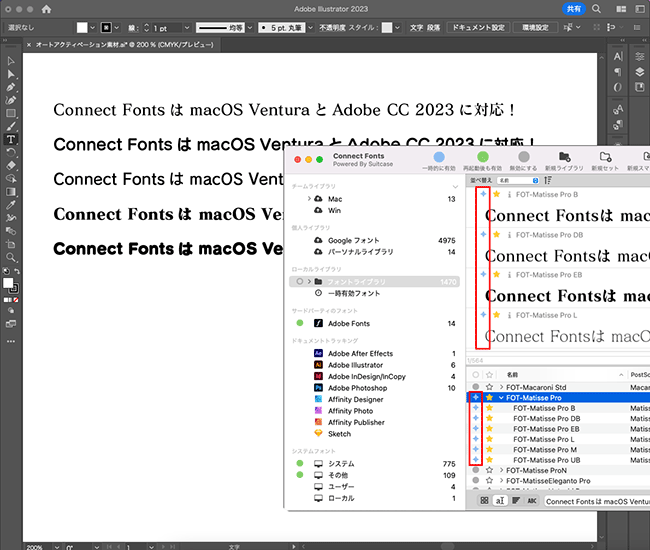The image size is (650, 550).
Task: Toggle favorite star for FOT-Matisse Pro B
Action: (490, 408)
